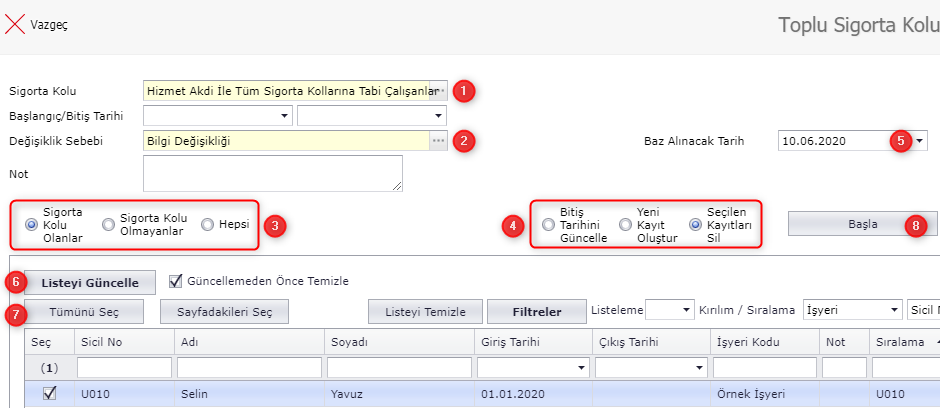The image size is (940, 408).
Task: Open Sigorta Kolu lookup ellipsis button
Action: [x=438, y=91]
